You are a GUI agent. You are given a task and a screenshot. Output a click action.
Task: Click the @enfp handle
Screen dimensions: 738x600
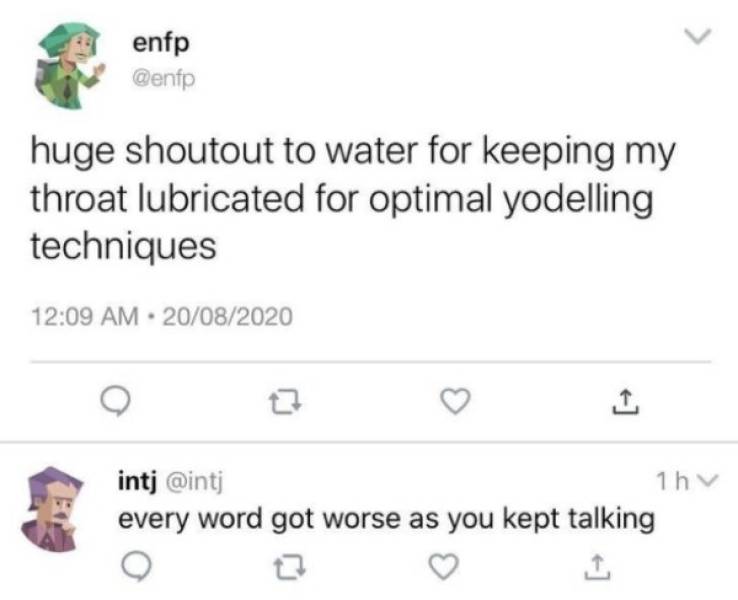[163, 79]
